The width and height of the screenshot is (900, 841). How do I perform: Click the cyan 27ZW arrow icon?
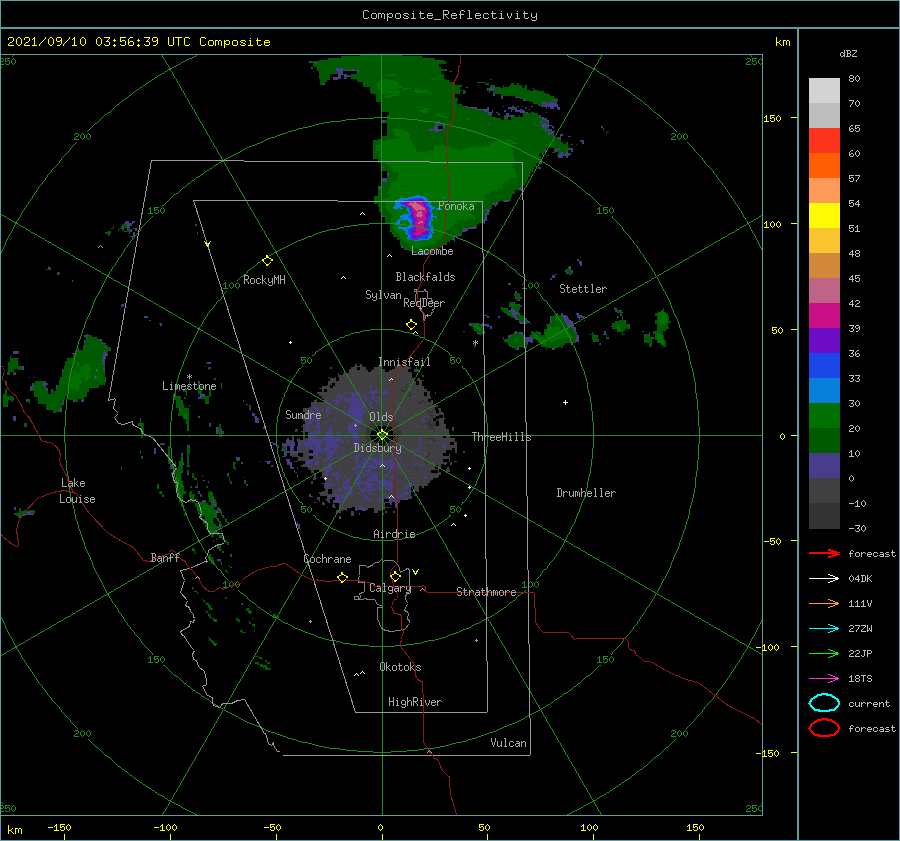824,629
